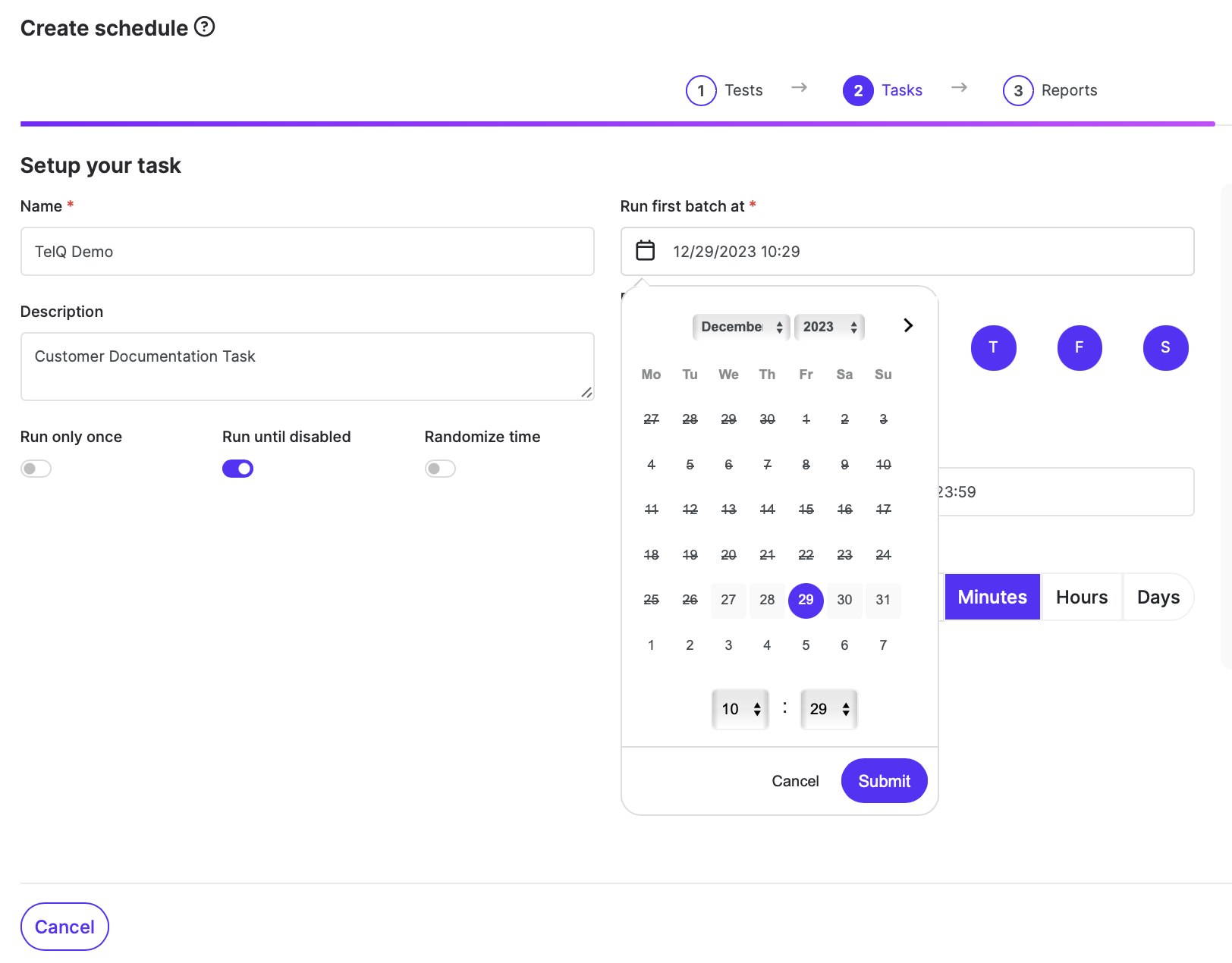Go to next month with chevron arrow
This screenshot has height=963, width=1232.
tap(908, 326)
